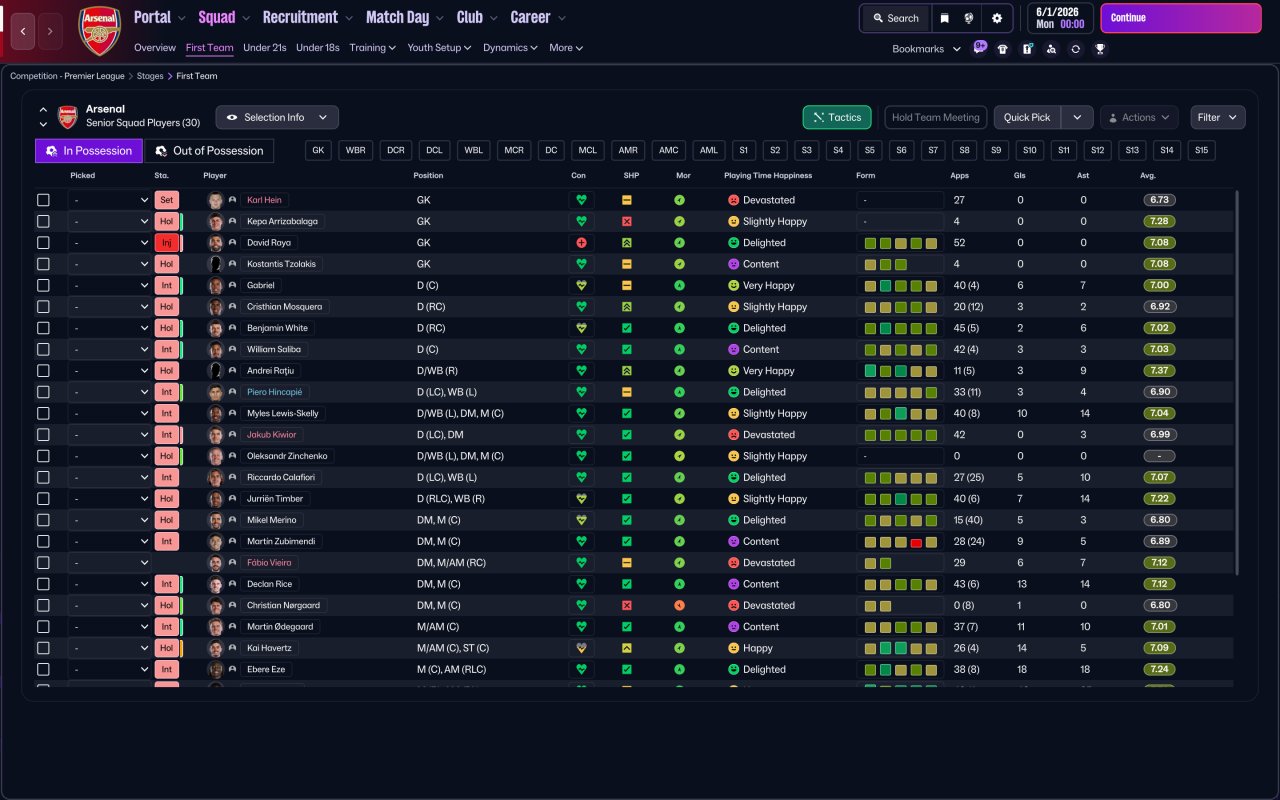
Task: Click the date and time display
Action: [x=1061, y=18]
